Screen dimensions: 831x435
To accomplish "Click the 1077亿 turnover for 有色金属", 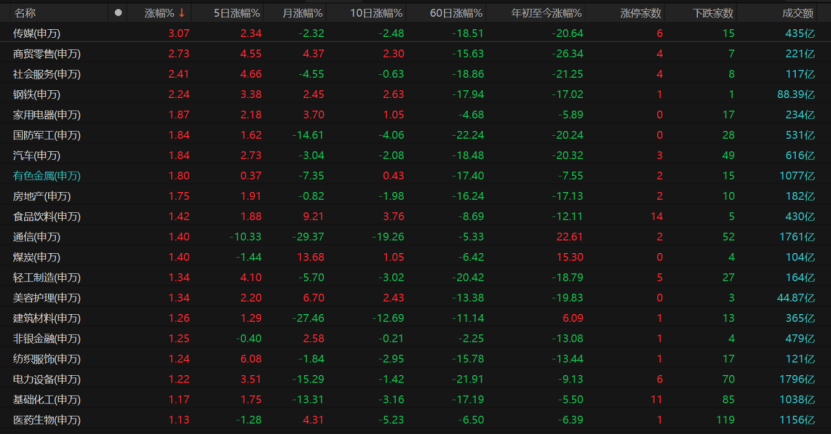I will [x=797, y=176].
